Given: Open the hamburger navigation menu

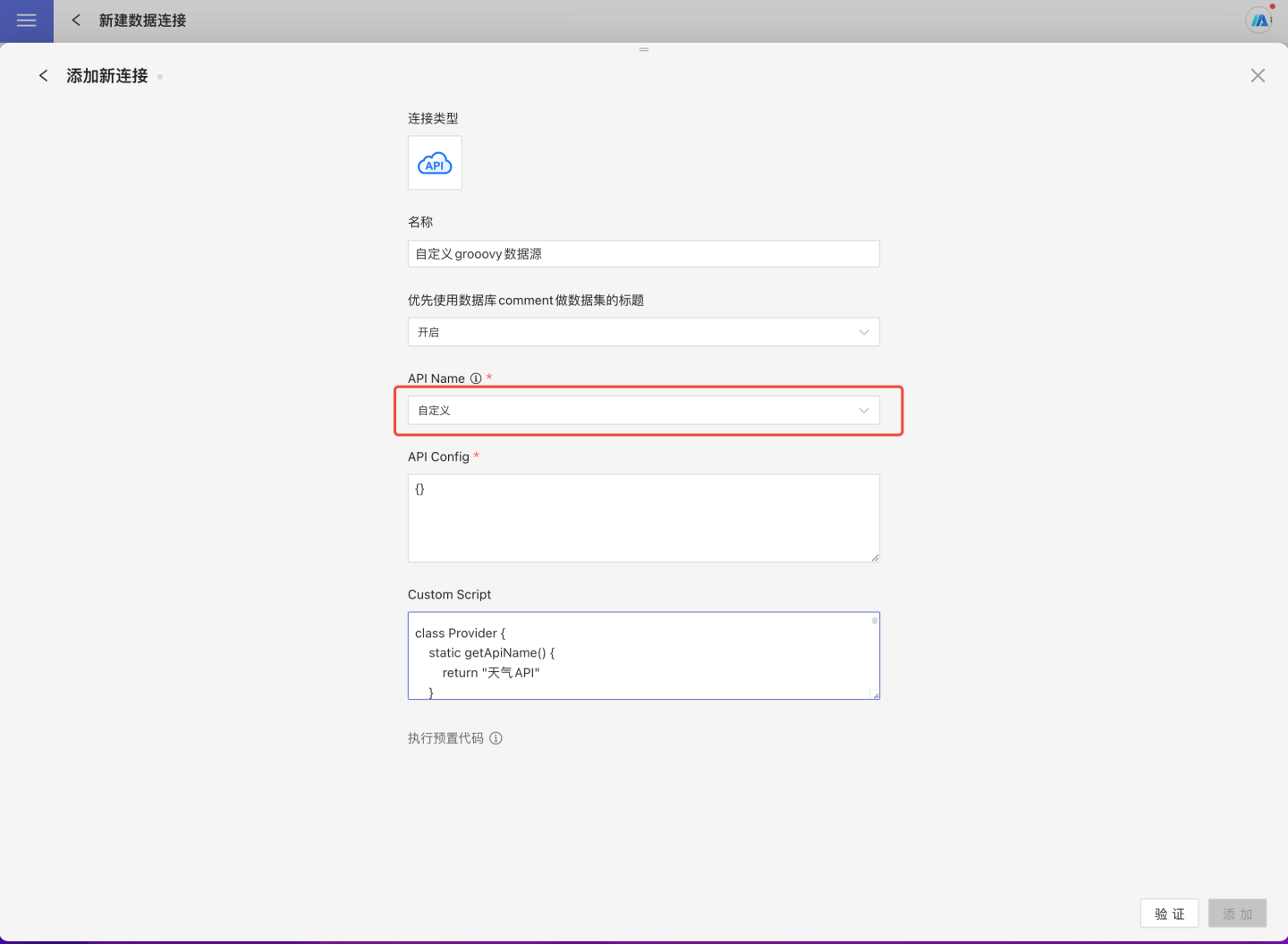Looking at the screenshot, I should click(x=27, y=21).
